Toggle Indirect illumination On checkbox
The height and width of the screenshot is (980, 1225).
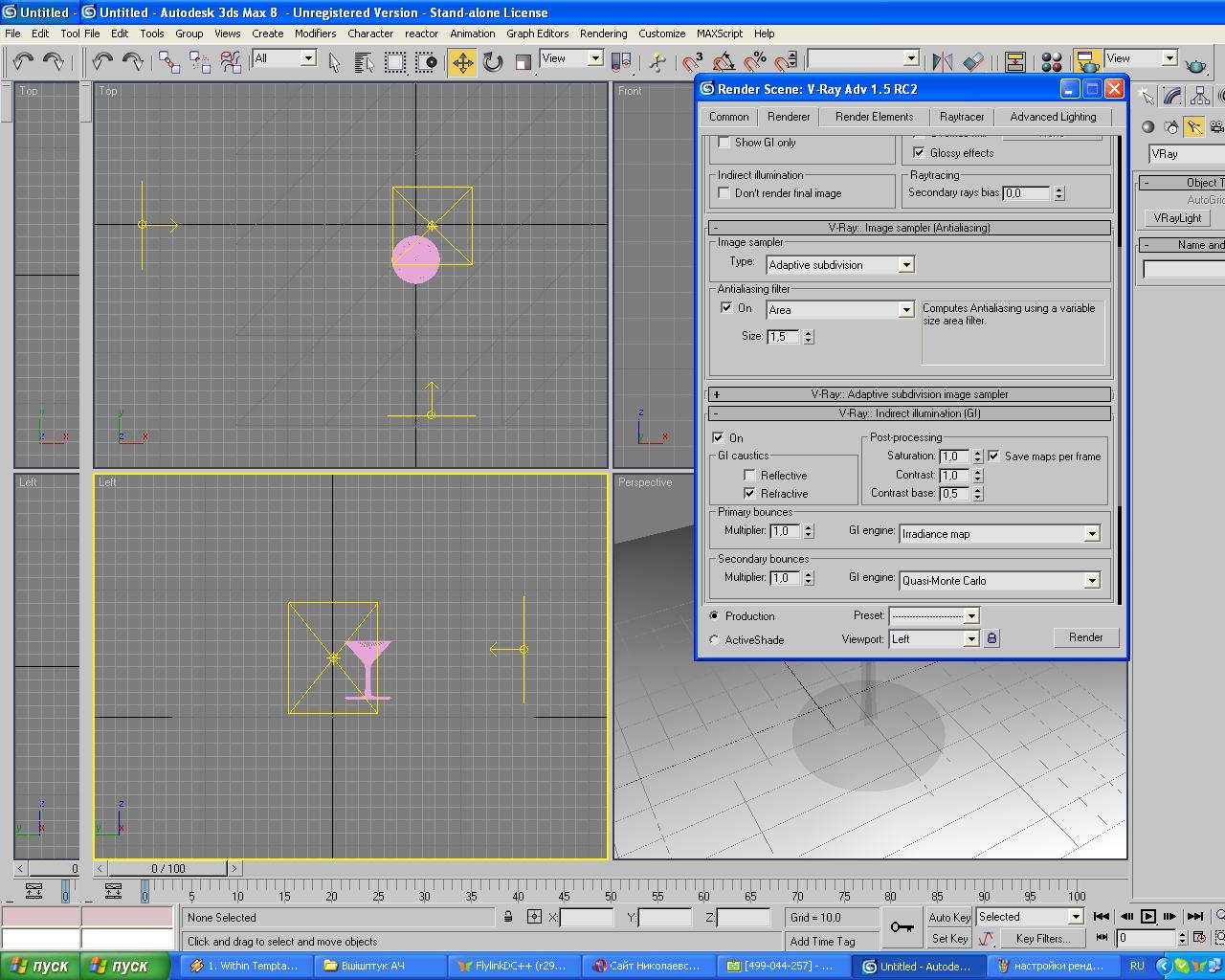718,437
